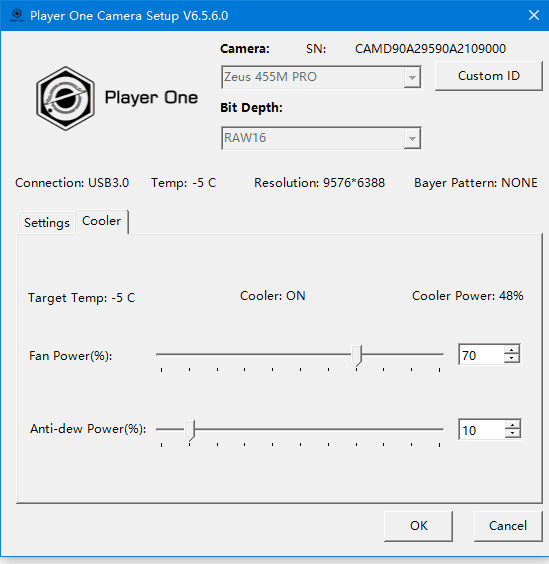This screenshot has width=549, height=564.
Task: Increase Anti-dew Power with up spinner arrow
Action: click(512, 424)
